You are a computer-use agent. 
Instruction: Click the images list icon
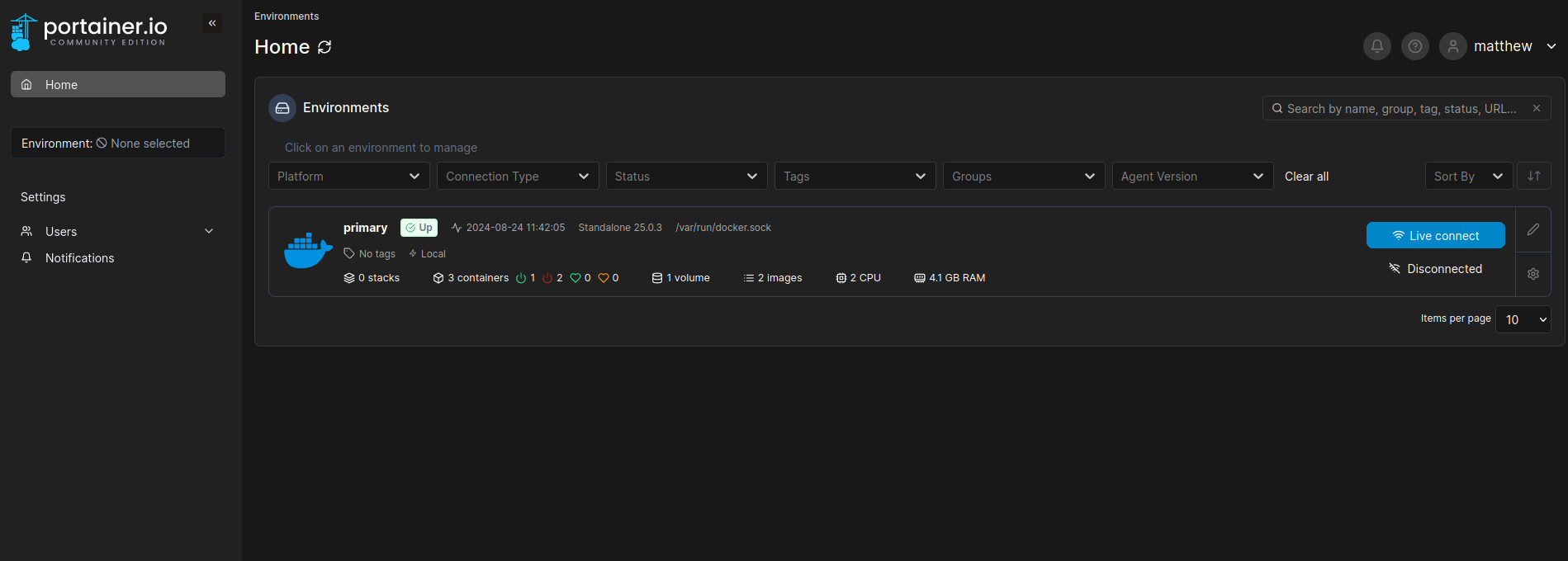pos(749,278)
